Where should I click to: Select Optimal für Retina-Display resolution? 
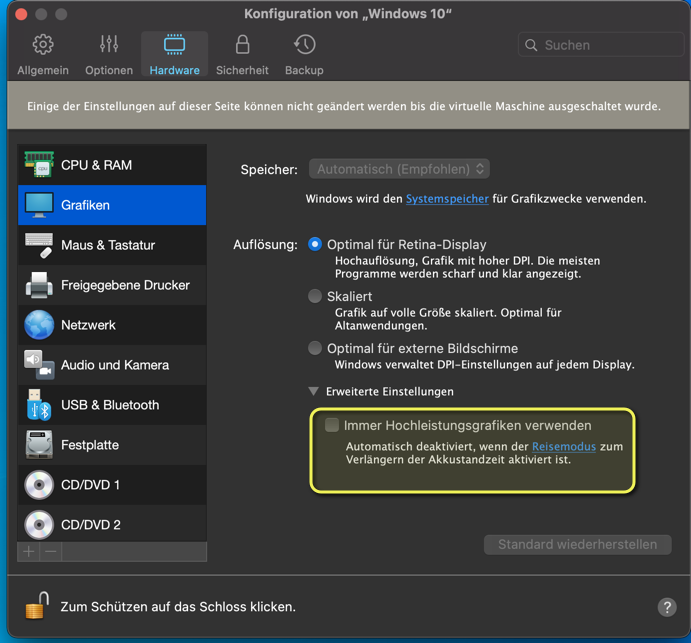tap(315, 244)
